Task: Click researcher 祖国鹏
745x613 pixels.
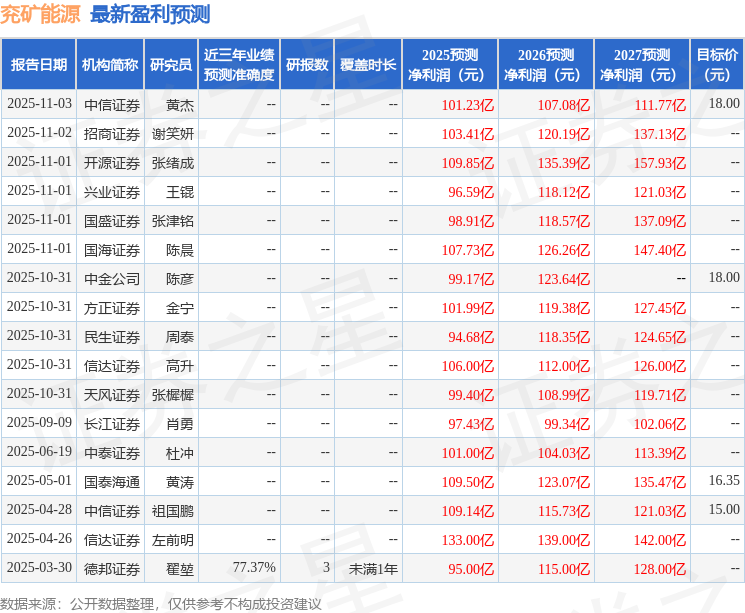Action: point(172,511)
